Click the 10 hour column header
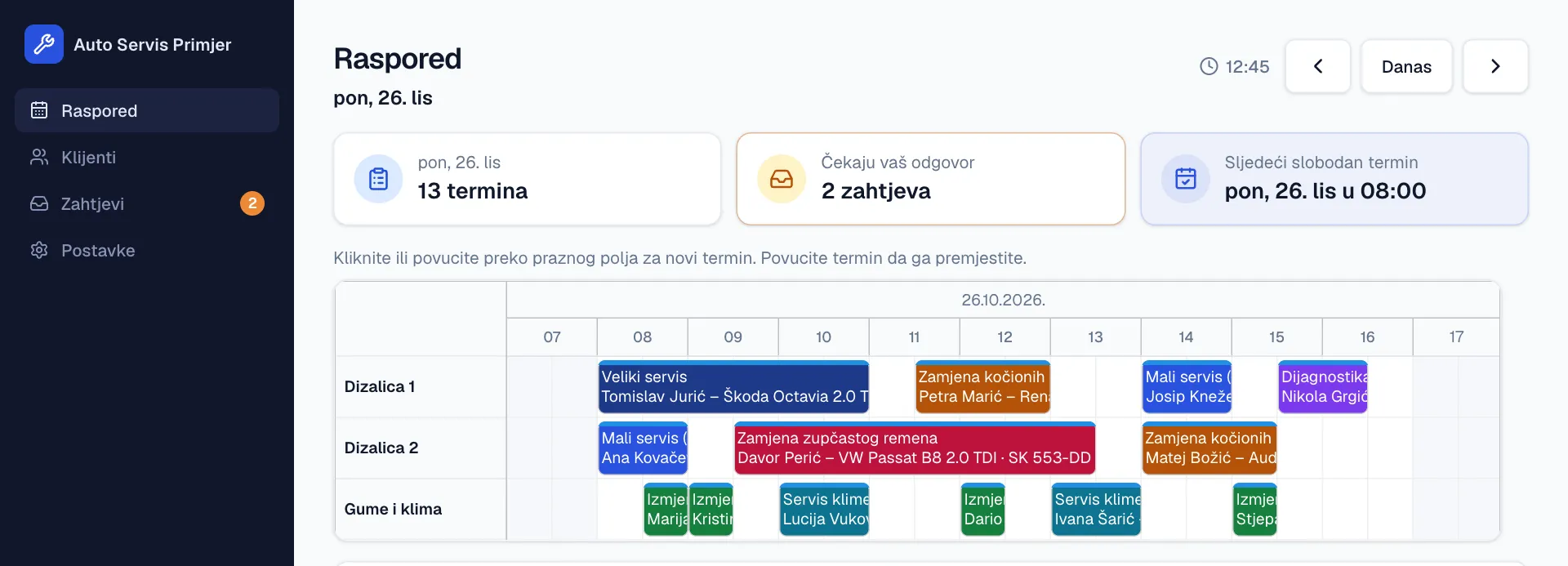Image resolution: width=1568 pixels, height=566 pixels. coord(824,336)
